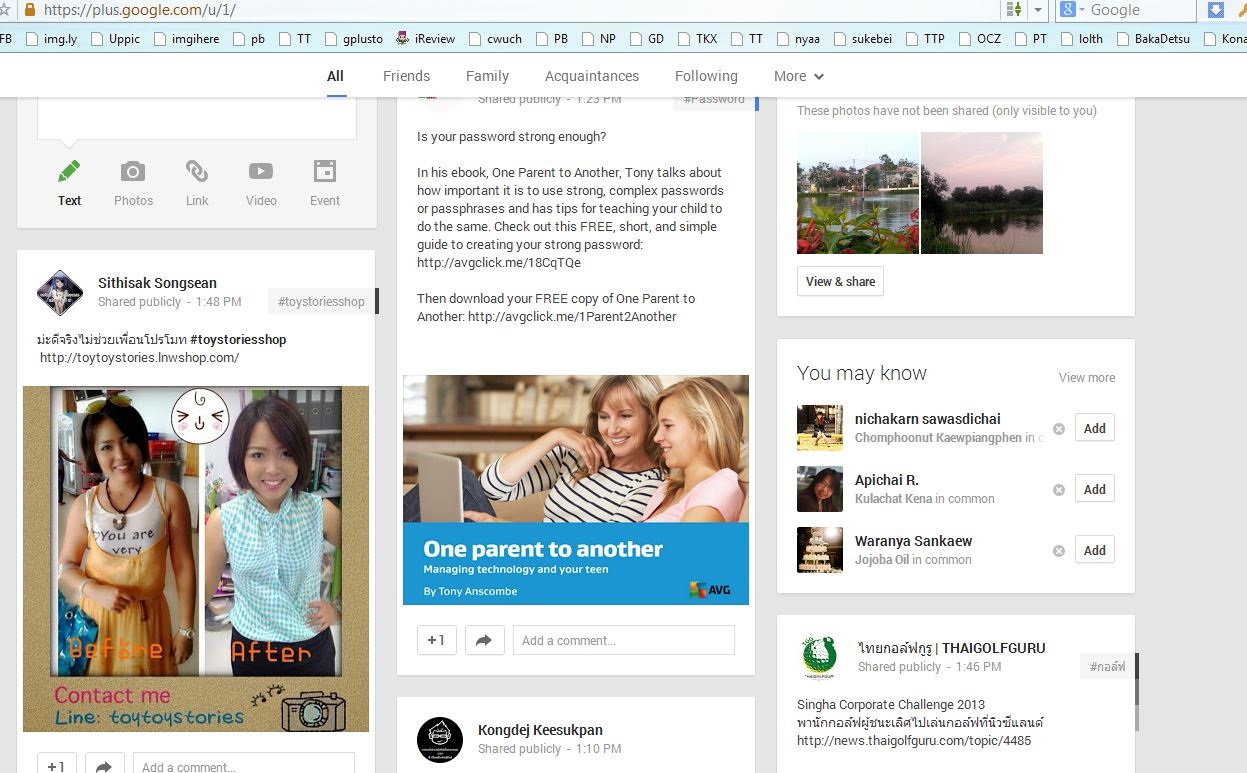Open Sithisak Songsean's profile avatar
The height and width of the screenshot is (773, 1247).
pyautogui.click(x=60, y=292)
